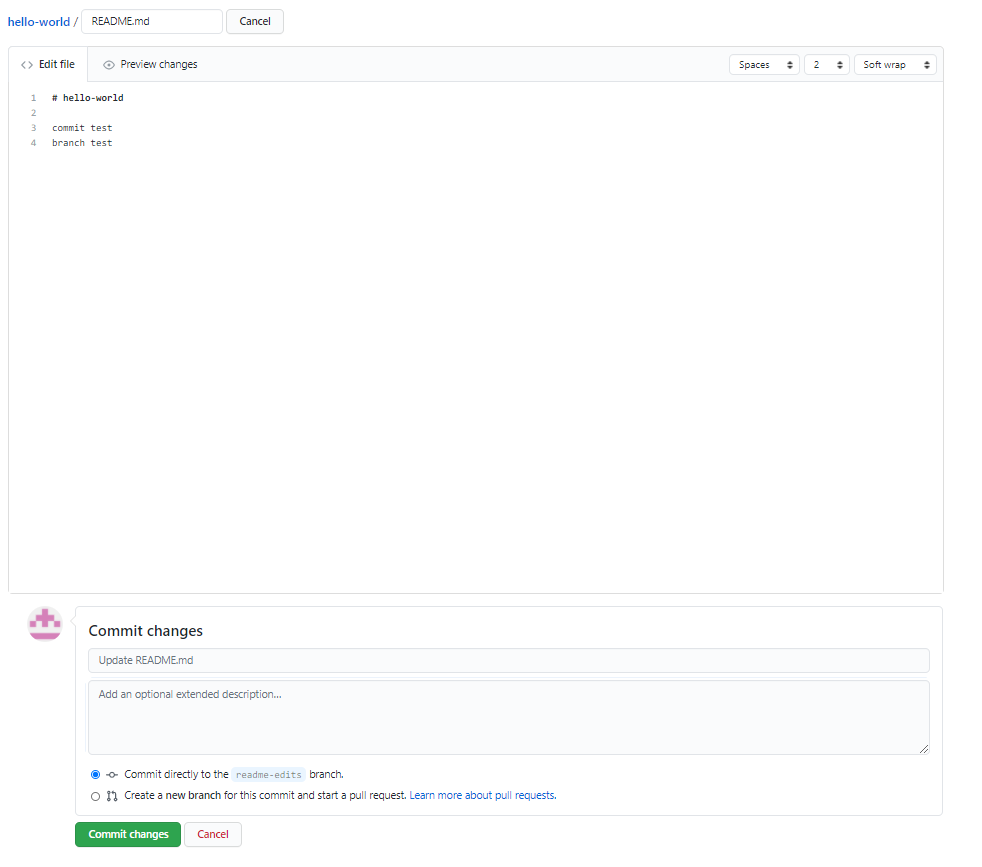Click the red Cancel button at bottom
Viewport: 982px width, 867px height.
pos(213,834)
